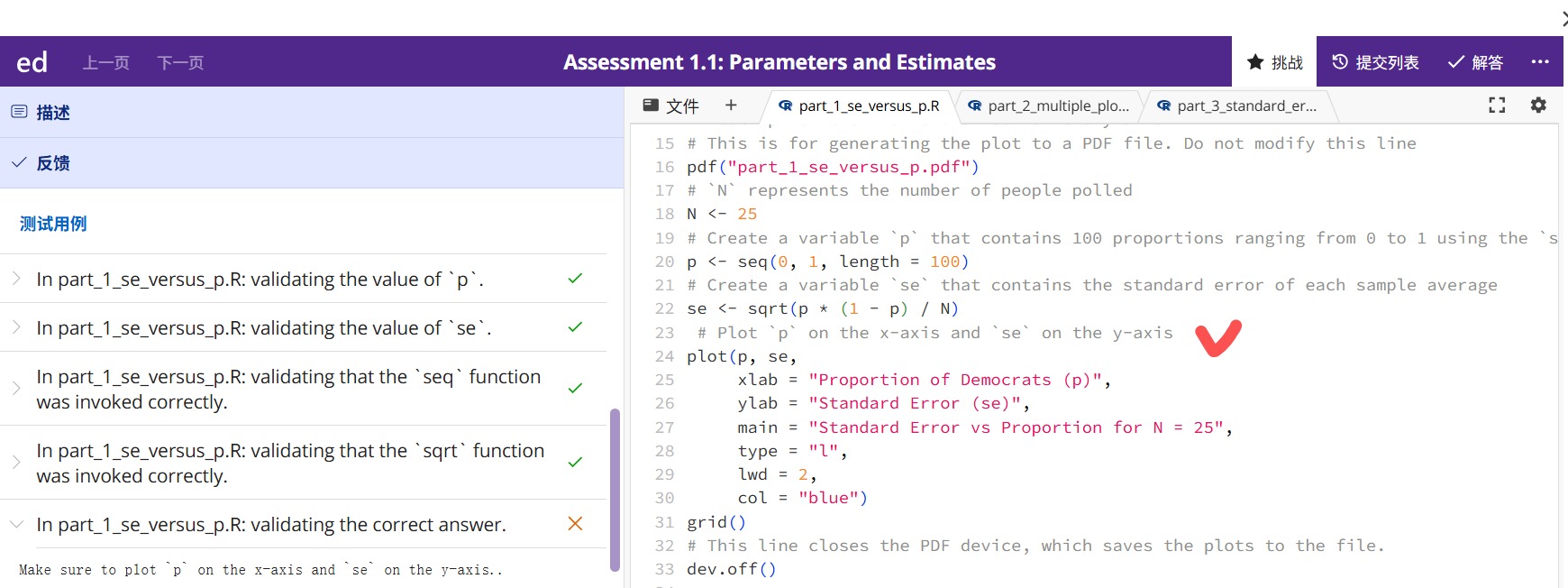Click the 'grid()' code line
The height and width of the screenshot is (588, 1568).
[x=716, y=522]
